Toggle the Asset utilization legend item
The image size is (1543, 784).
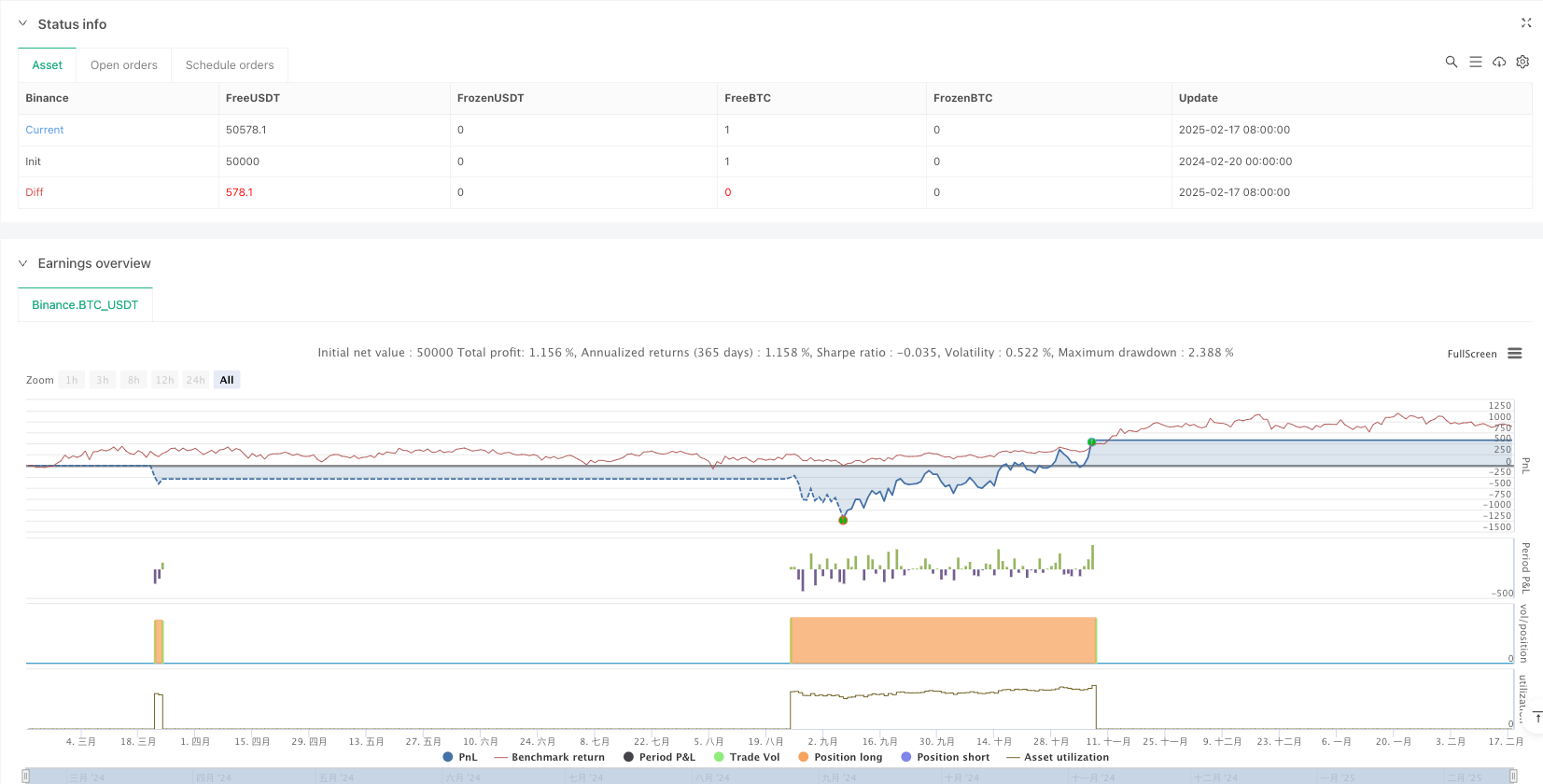tap(1058, 757)
